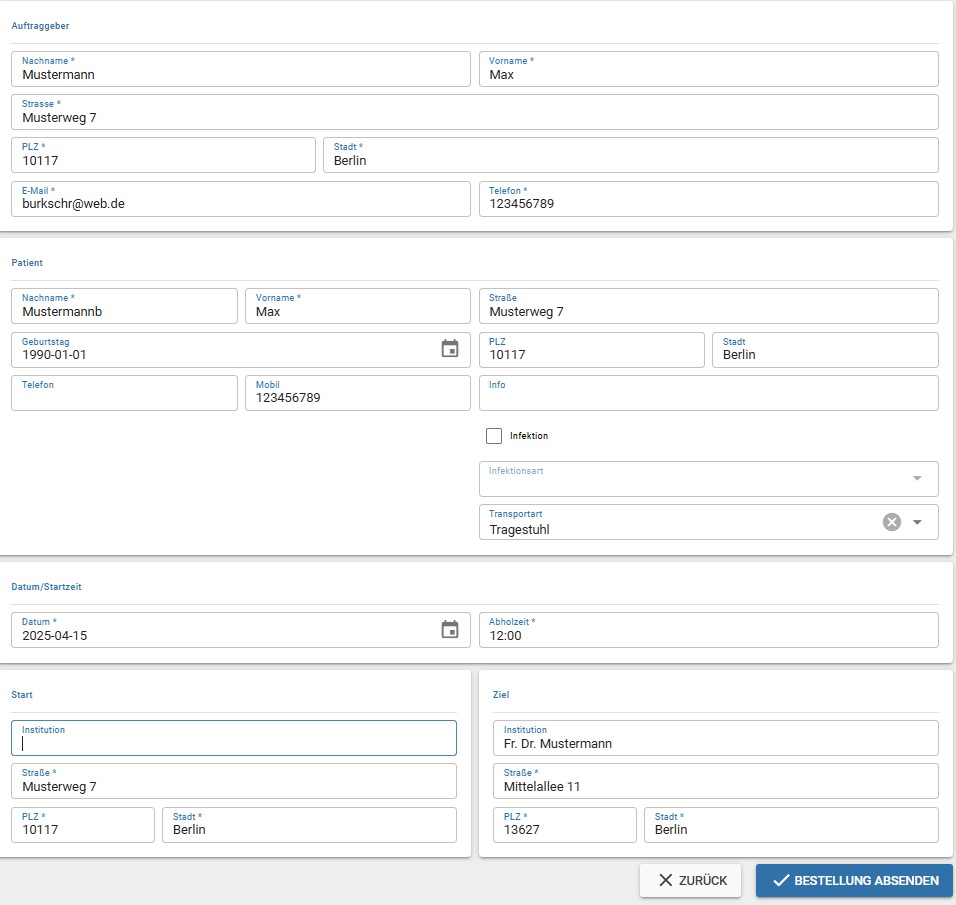Image resolution: width=956 pixels, height=905 pixels.
Task: Edit the Patient PLZ field
Action: (591, 350)
